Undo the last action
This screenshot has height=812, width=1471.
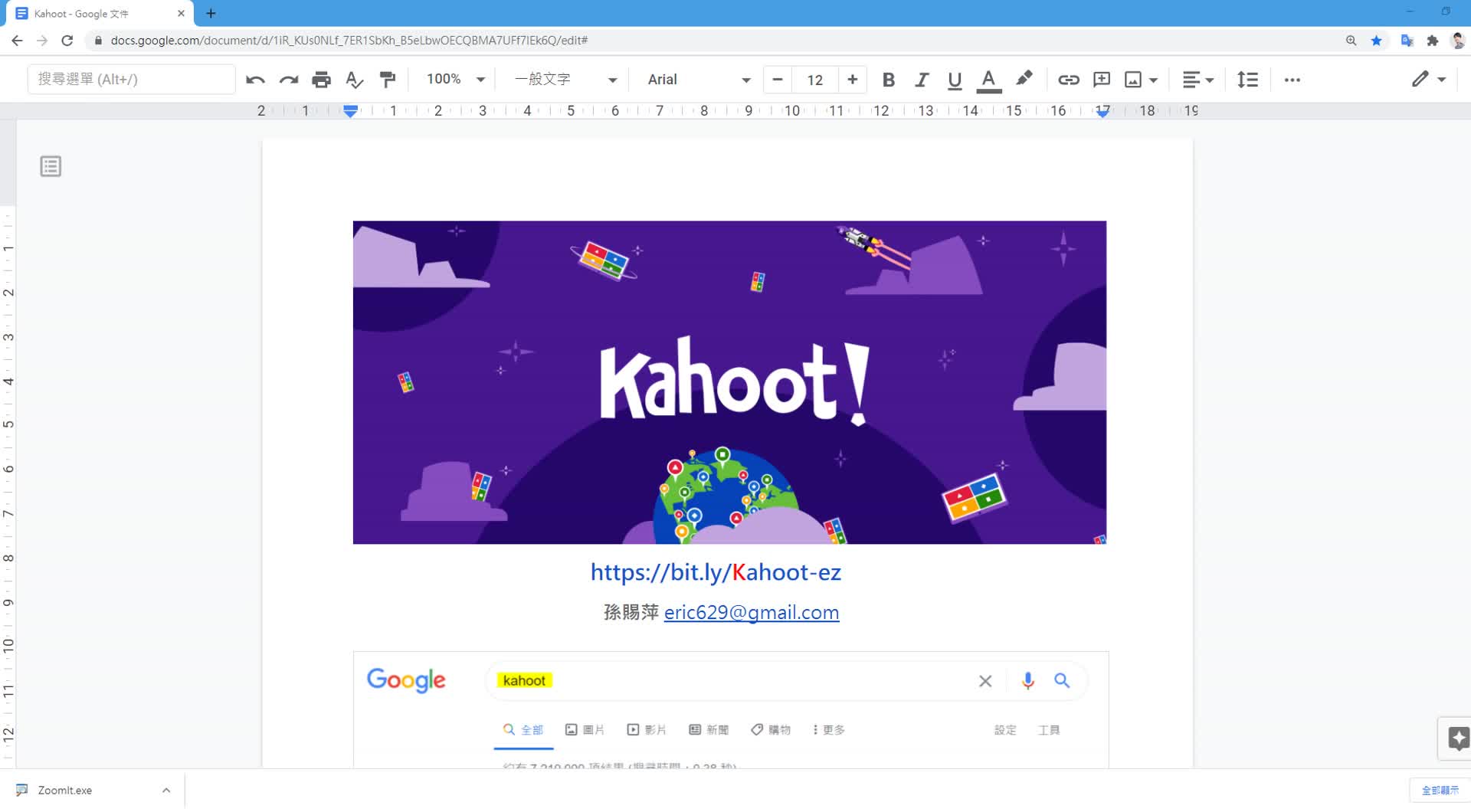coord(255,80)
